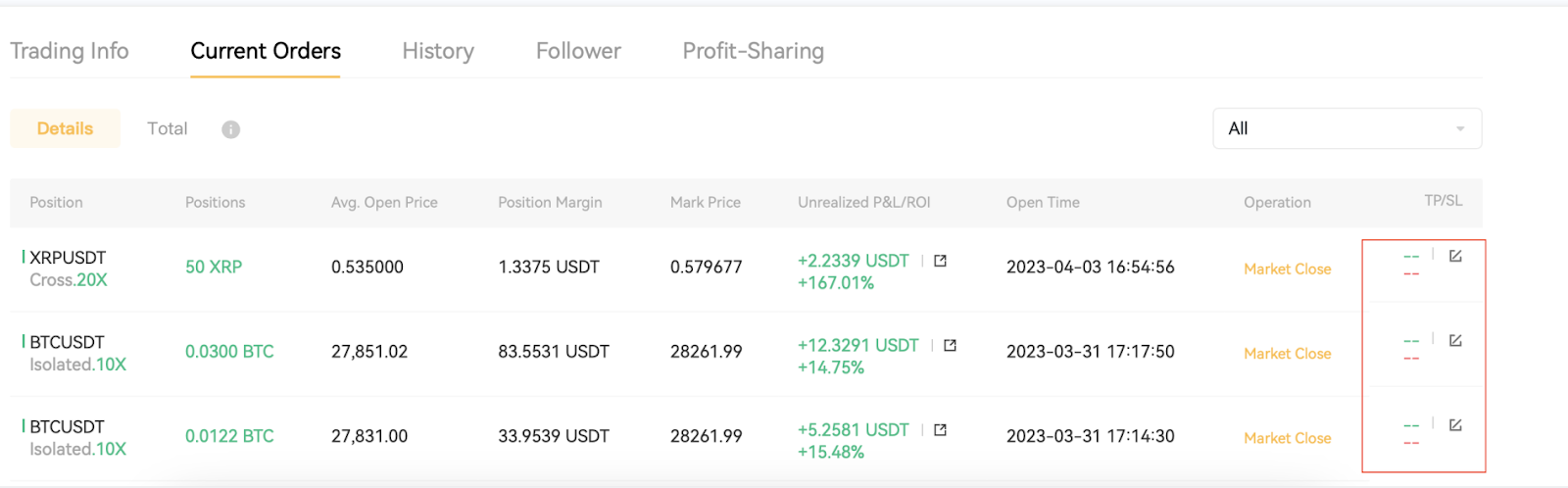The height and width of the screenshot is (488, 1568).
Task: Edit TP/SL for the XRPUSDT position
Action: [x=1455, y=256]
